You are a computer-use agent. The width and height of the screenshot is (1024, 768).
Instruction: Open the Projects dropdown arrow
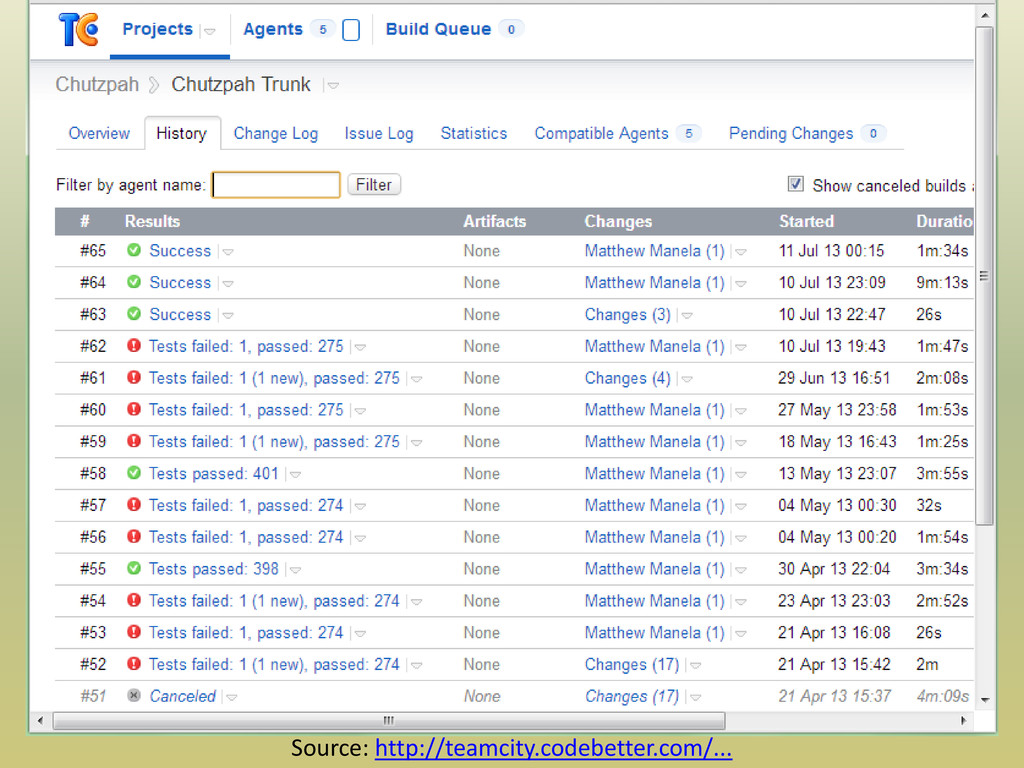pos(210,31)
